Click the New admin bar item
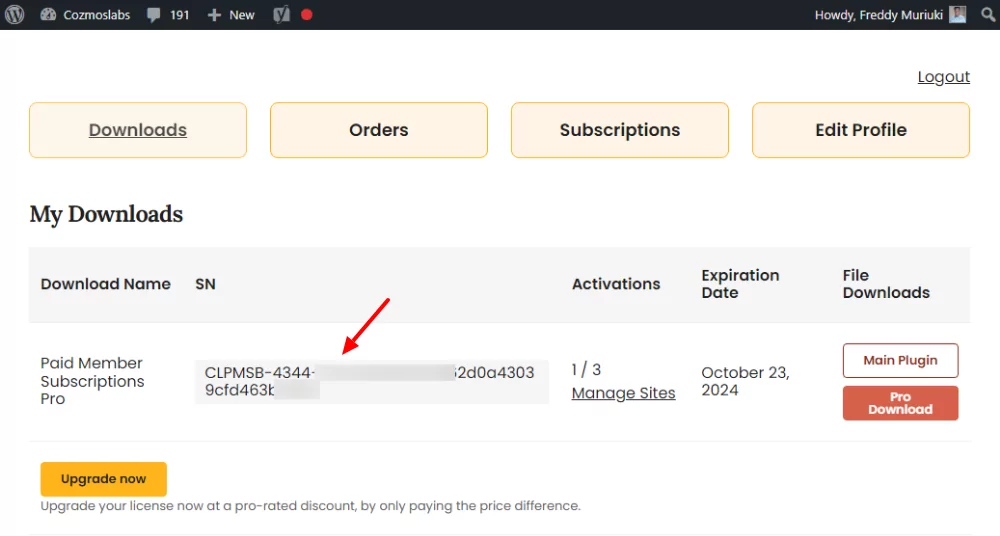1000x536 pixels. tap(242, 15)
